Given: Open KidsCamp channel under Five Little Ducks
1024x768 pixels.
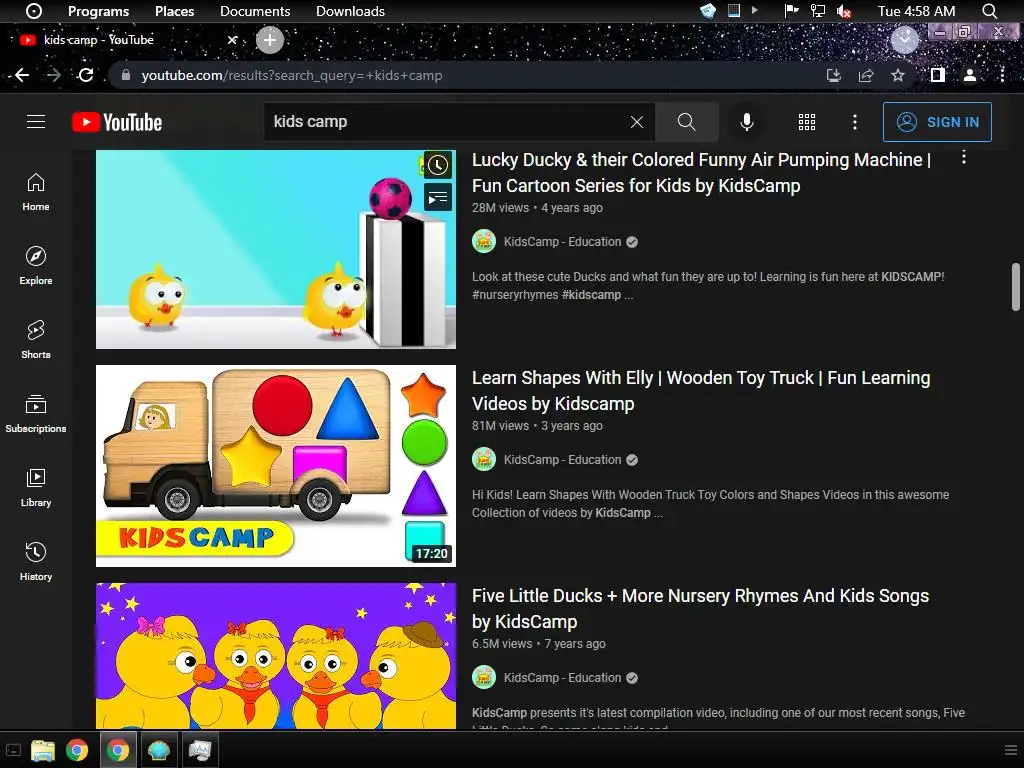Looking at the screenshot, I should [x=562, y=678].
